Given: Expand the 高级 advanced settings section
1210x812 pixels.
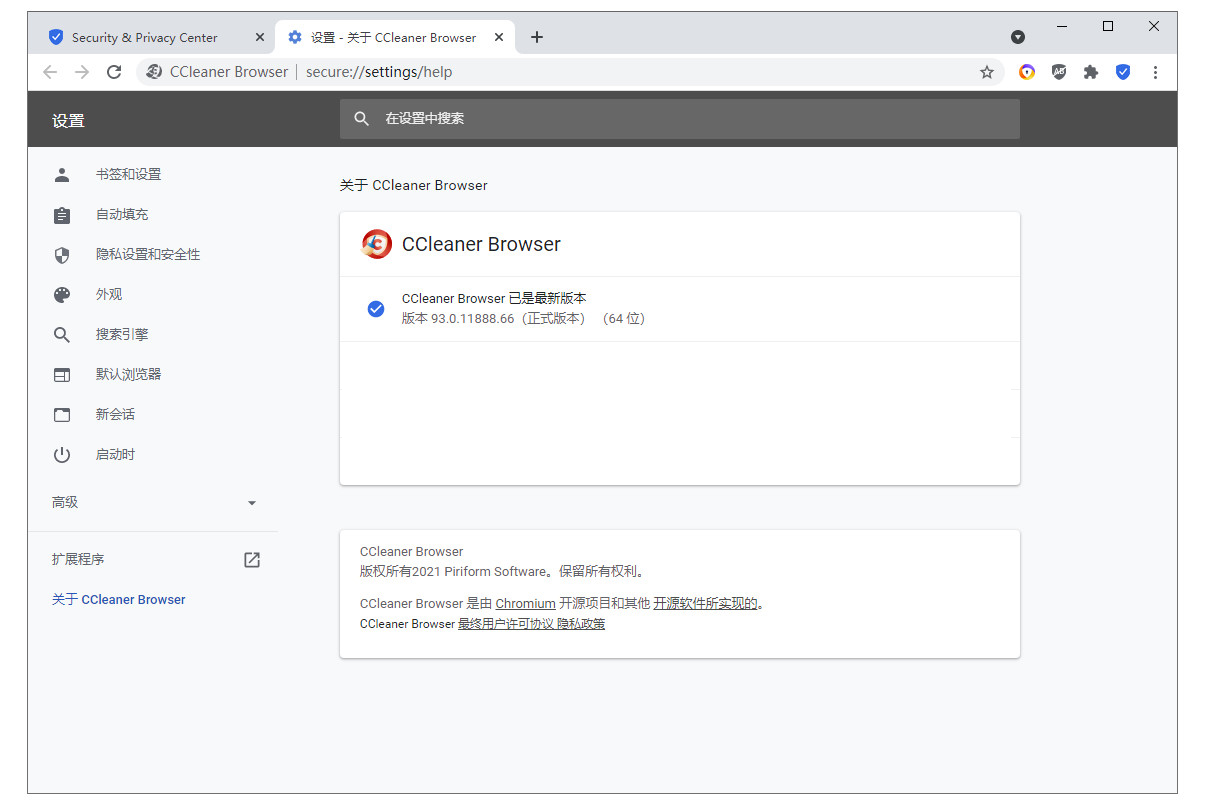Looking at the screenshot, I should pos(155,503).
